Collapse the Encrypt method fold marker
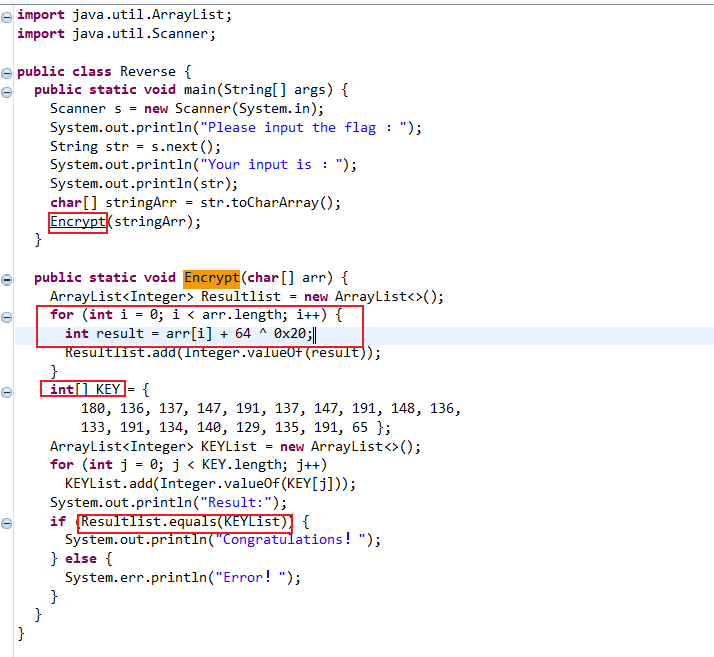 (x=6, y=280)
